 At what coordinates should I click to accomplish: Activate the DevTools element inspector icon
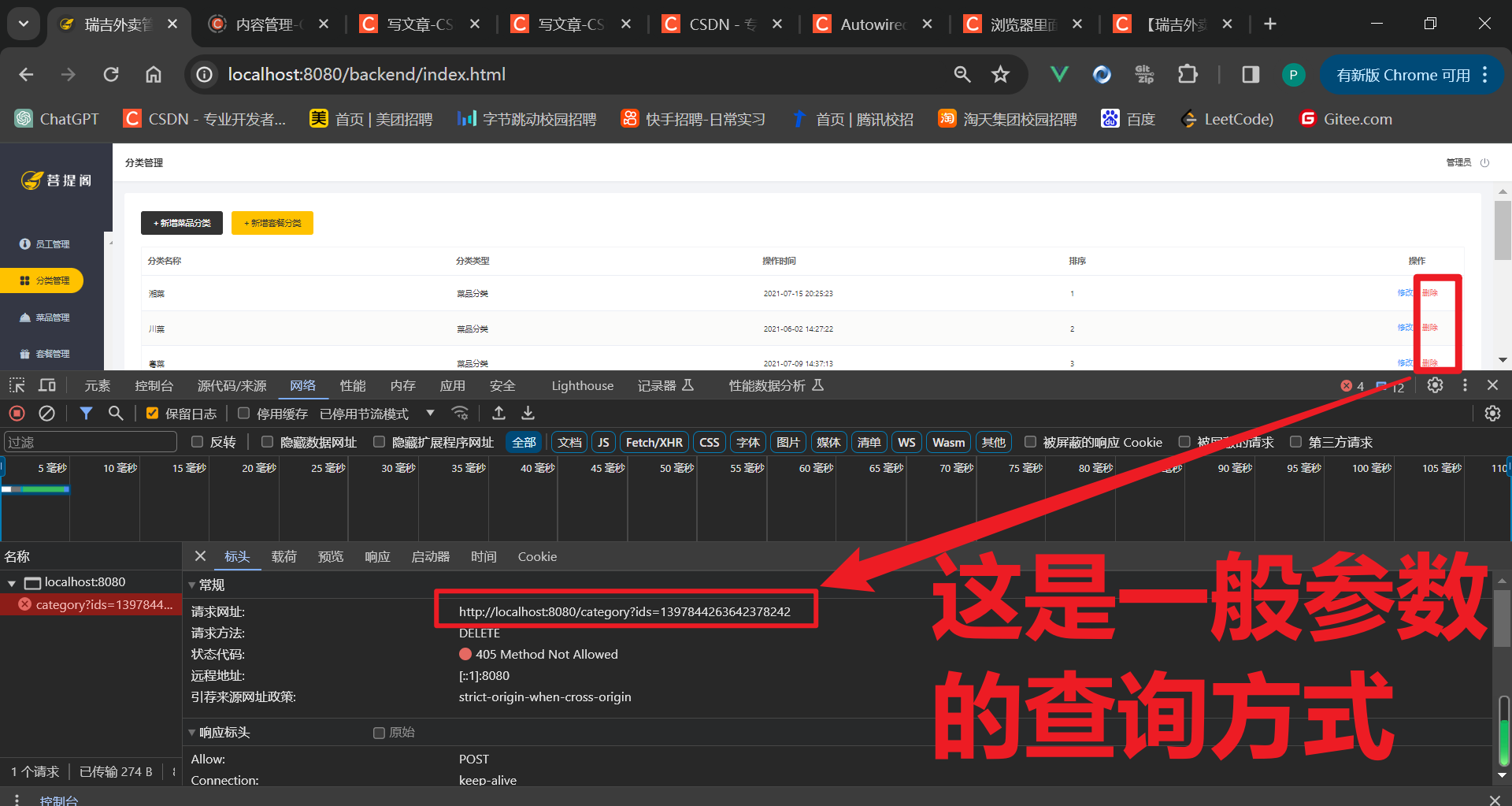point(17,385)
